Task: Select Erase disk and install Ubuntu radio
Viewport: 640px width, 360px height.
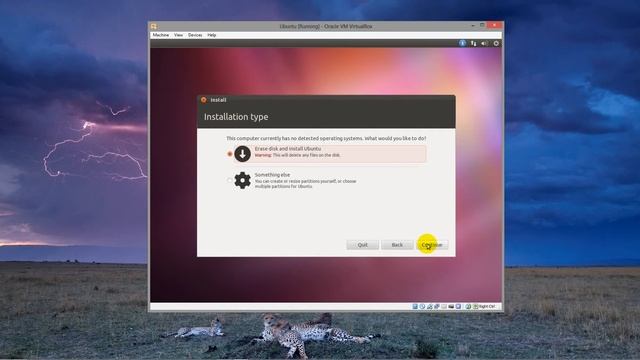Action: coord(230,154)
